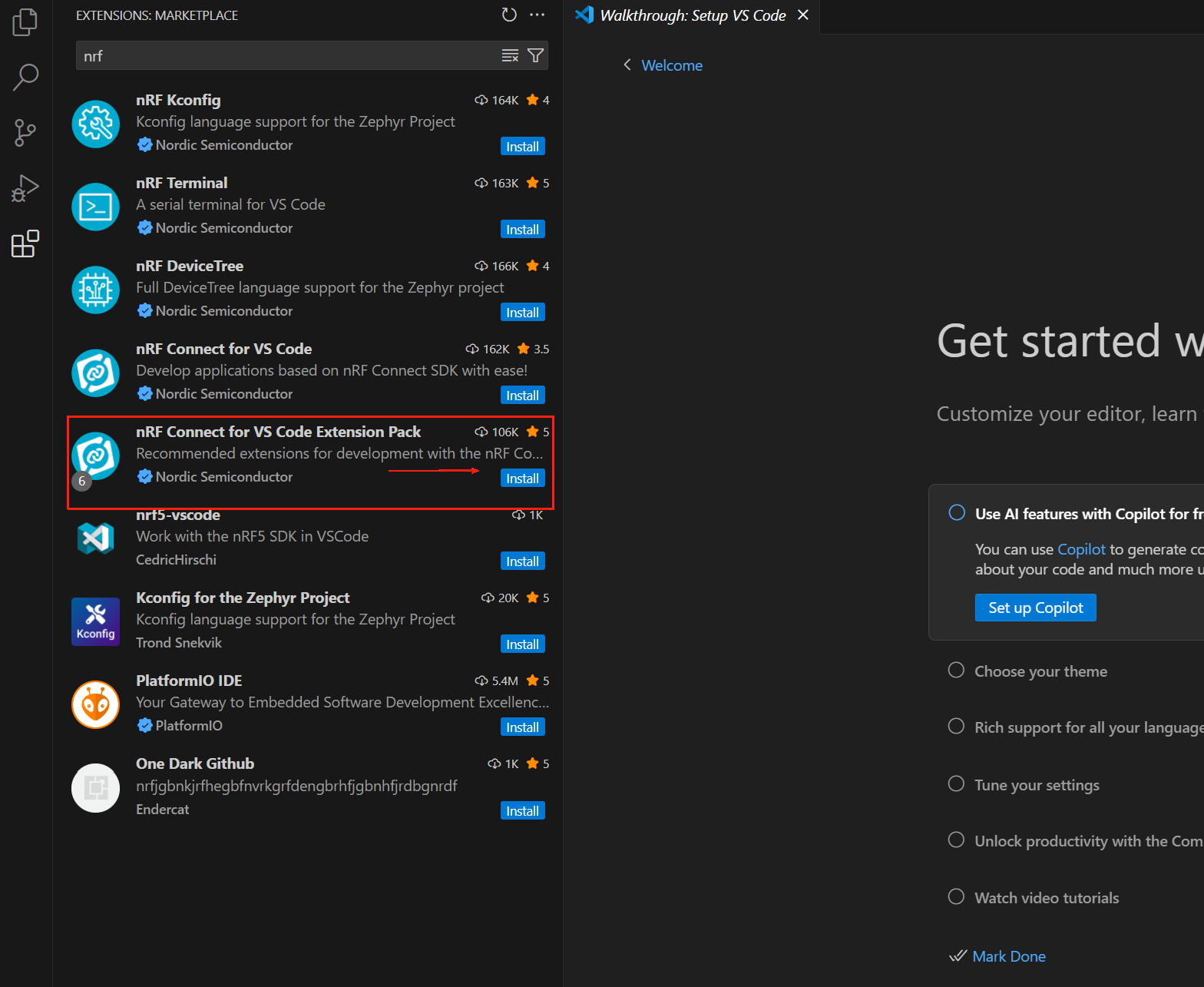Click the verified PlatformIO publisher name
This screenshot has width=1204, height=987.
point(189,725)
